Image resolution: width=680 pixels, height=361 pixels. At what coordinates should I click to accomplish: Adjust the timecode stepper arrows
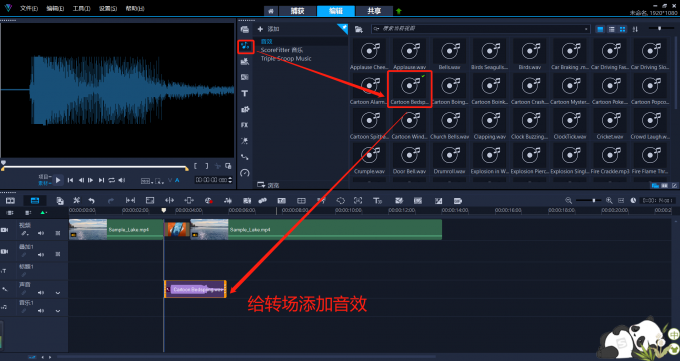point(230,180)
